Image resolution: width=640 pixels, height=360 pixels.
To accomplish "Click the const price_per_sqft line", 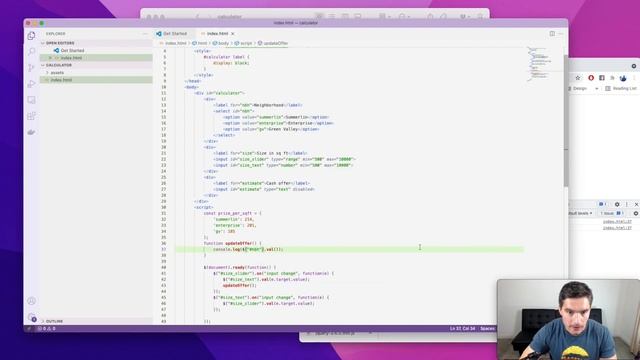I will (232, 213).
